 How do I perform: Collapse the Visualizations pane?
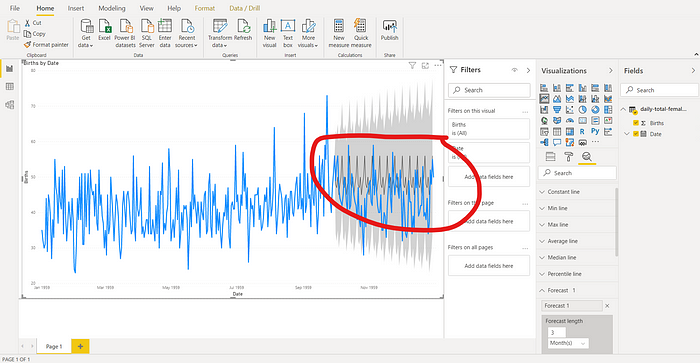point(611,71)
